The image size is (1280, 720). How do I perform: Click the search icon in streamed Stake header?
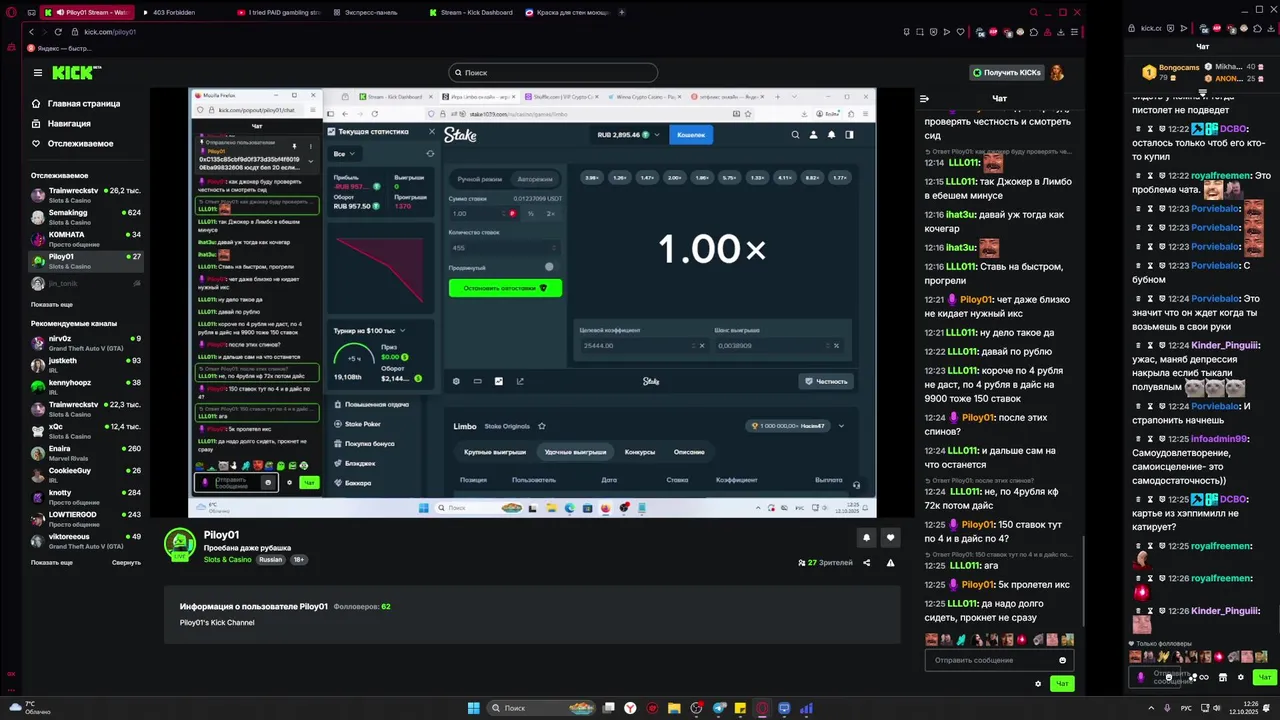click(795, 134)
